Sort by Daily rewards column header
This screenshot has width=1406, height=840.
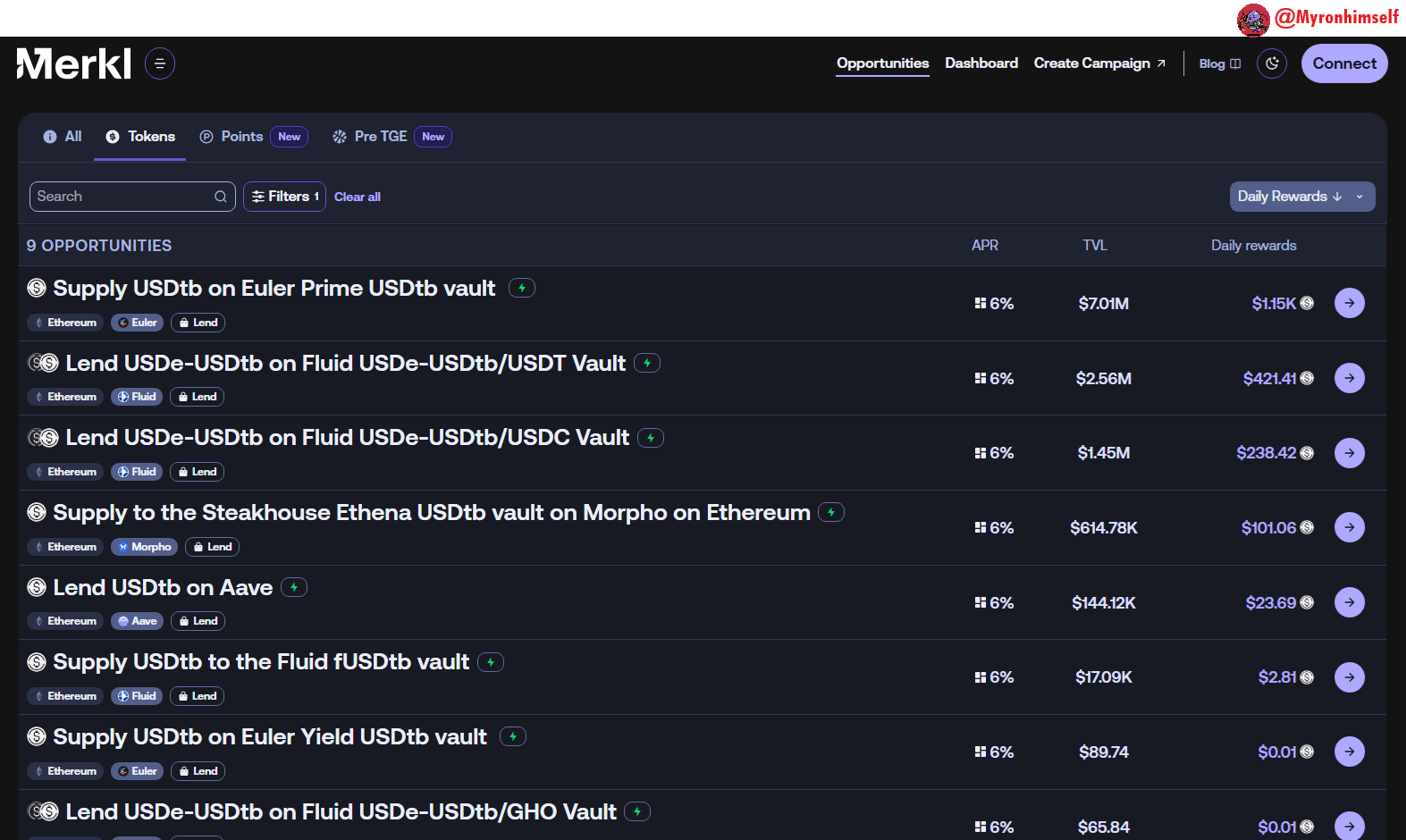(1253, 245)
